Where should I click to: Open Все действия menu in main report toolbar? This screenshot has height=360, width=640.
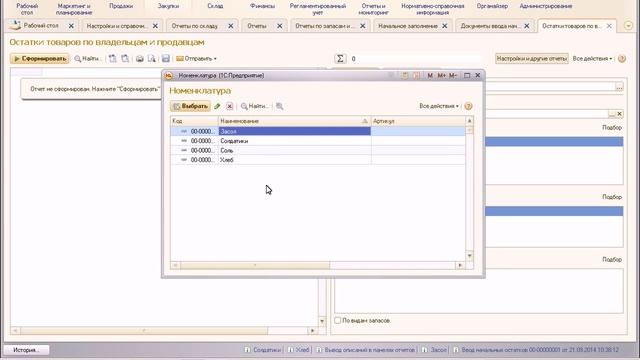(592, 59)
